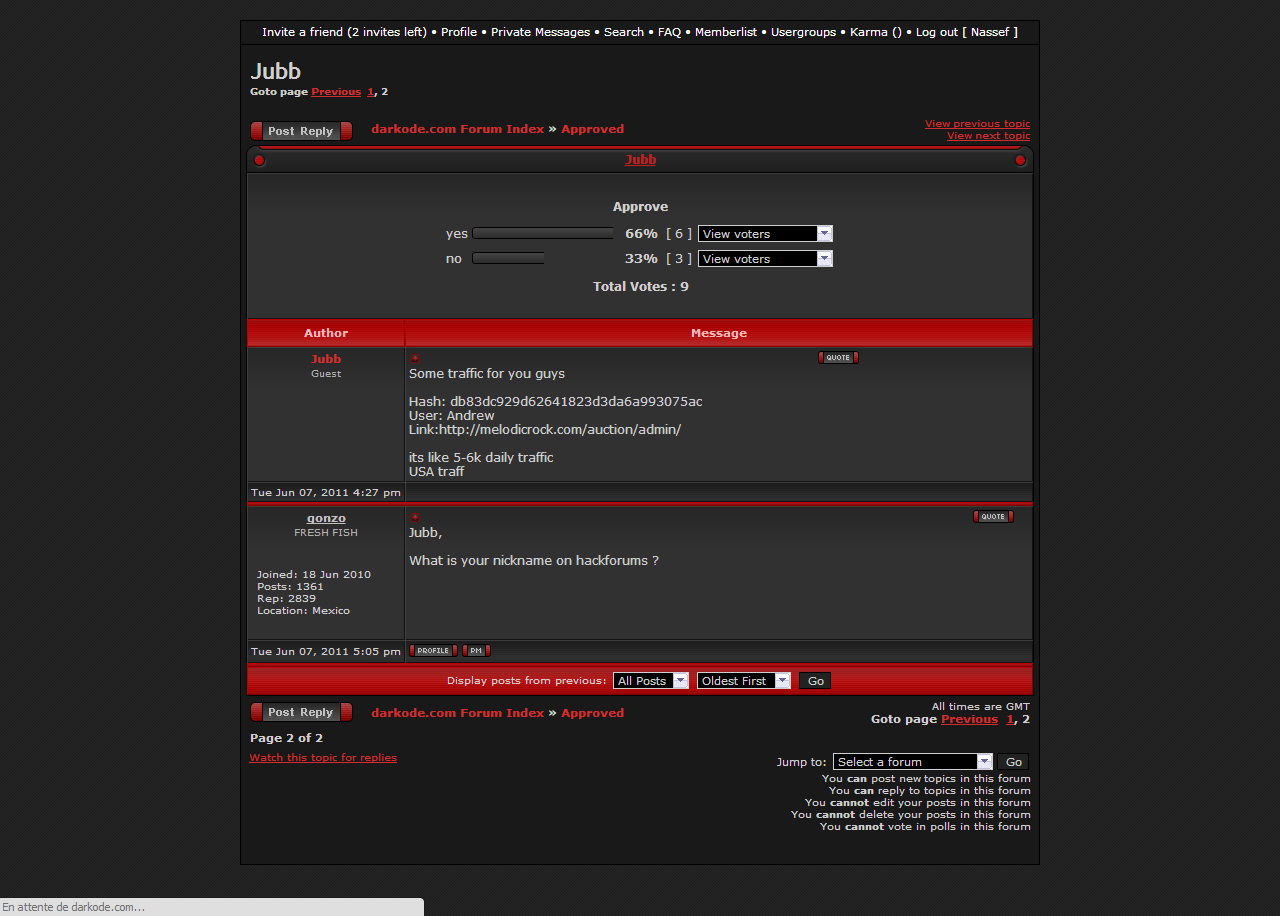Open Memberlist from top navigation

click(x=726, y=32)
